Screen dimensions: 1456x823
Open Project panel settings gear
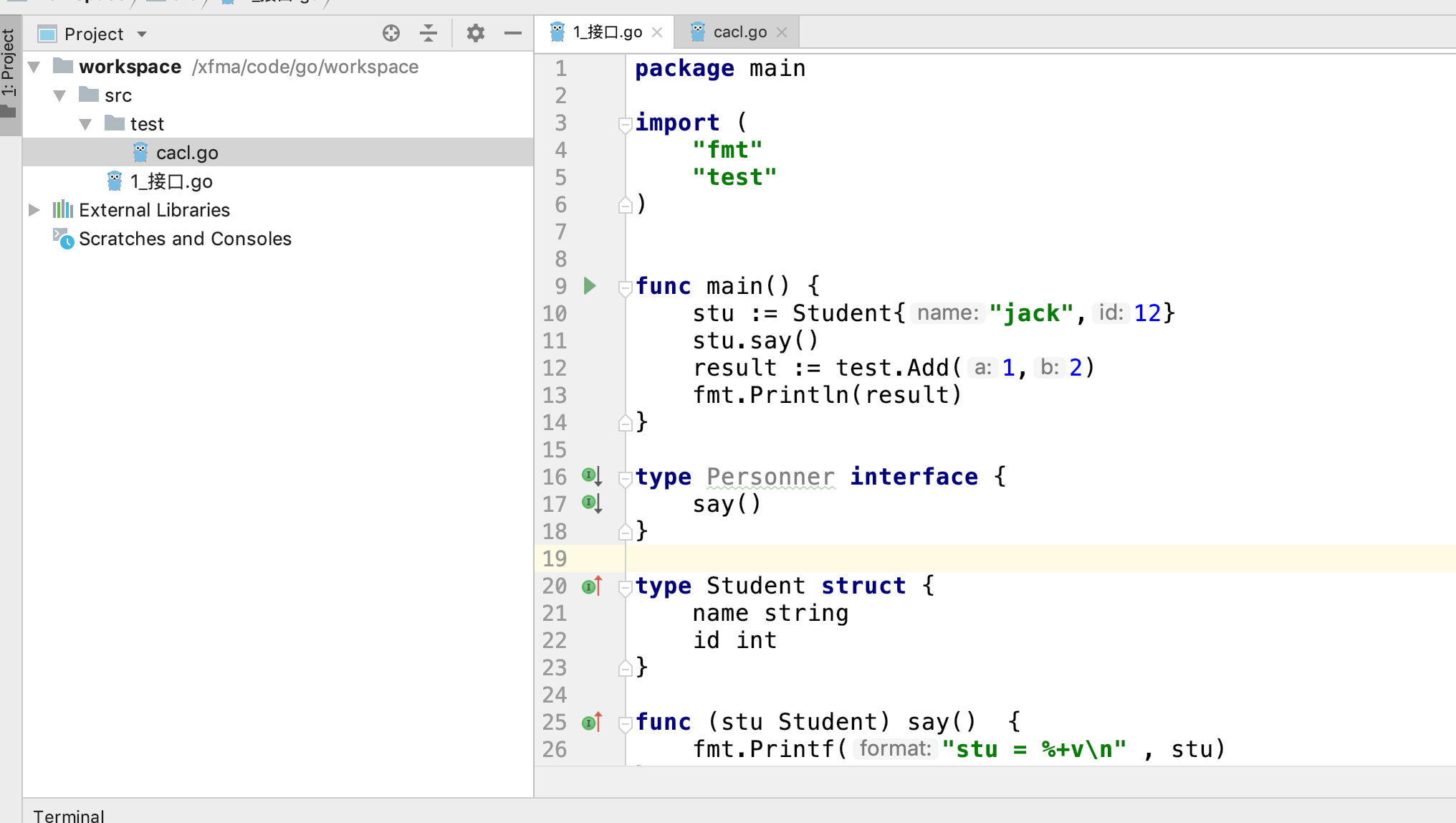pyautogui.click(x=476, y=33)
